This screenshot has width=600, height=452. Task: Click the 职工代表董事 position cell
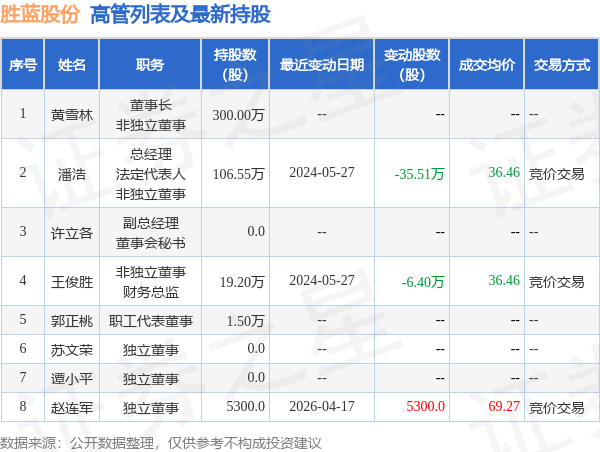click(x=150, y=321)
